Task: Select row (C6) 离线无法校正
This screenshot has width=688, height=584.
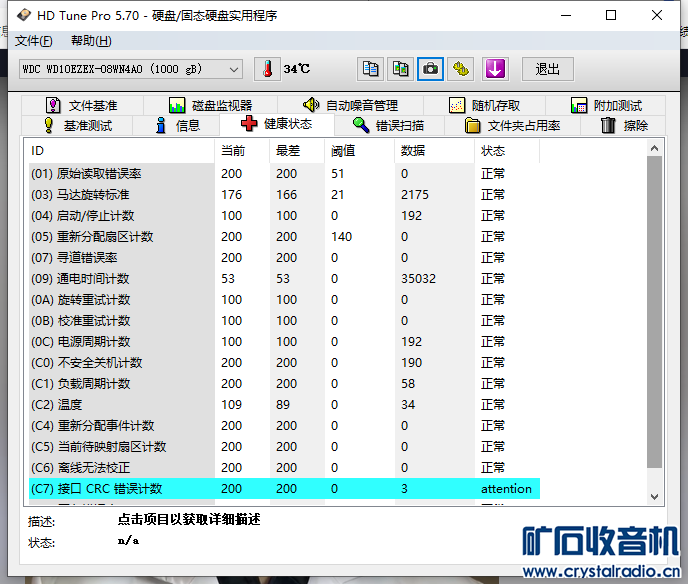Action: [284, 468]
